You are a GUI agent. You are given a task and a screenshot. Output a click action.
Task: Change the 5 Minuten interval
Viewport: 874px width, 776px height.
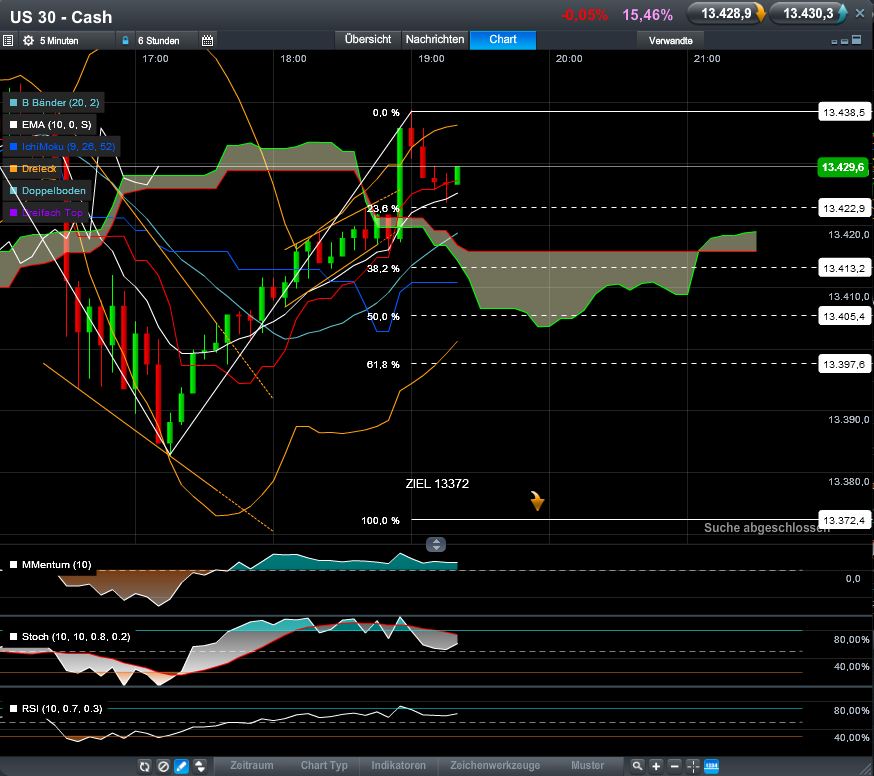[x=59, y=41]
